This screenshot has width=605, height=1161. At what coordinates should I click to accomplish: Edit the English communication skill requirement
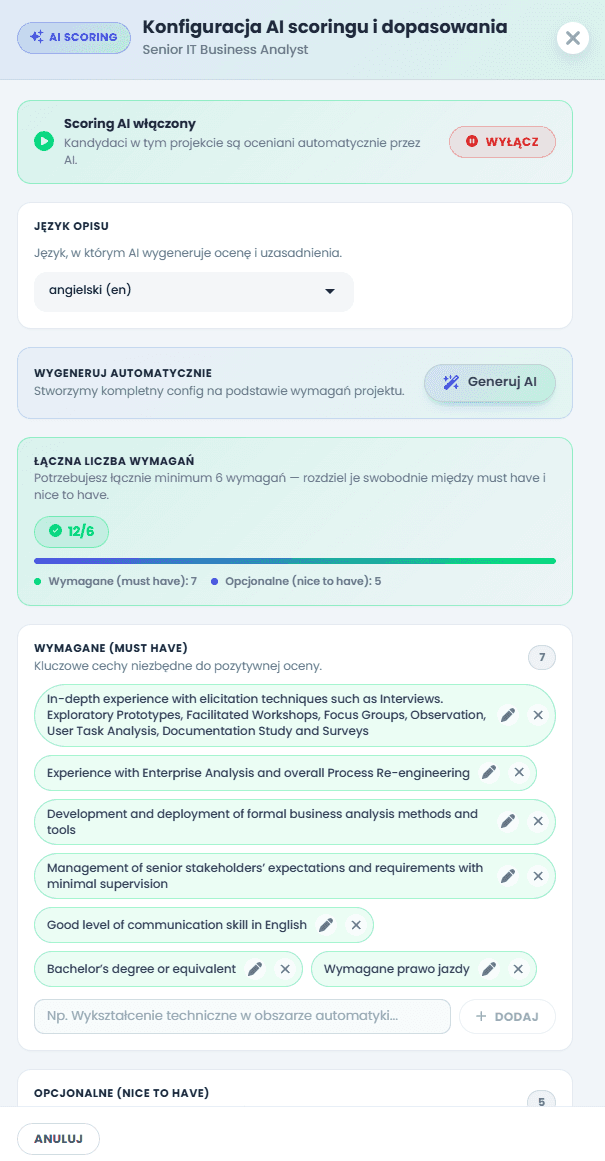pyautogui.click(x=326, y=925)
